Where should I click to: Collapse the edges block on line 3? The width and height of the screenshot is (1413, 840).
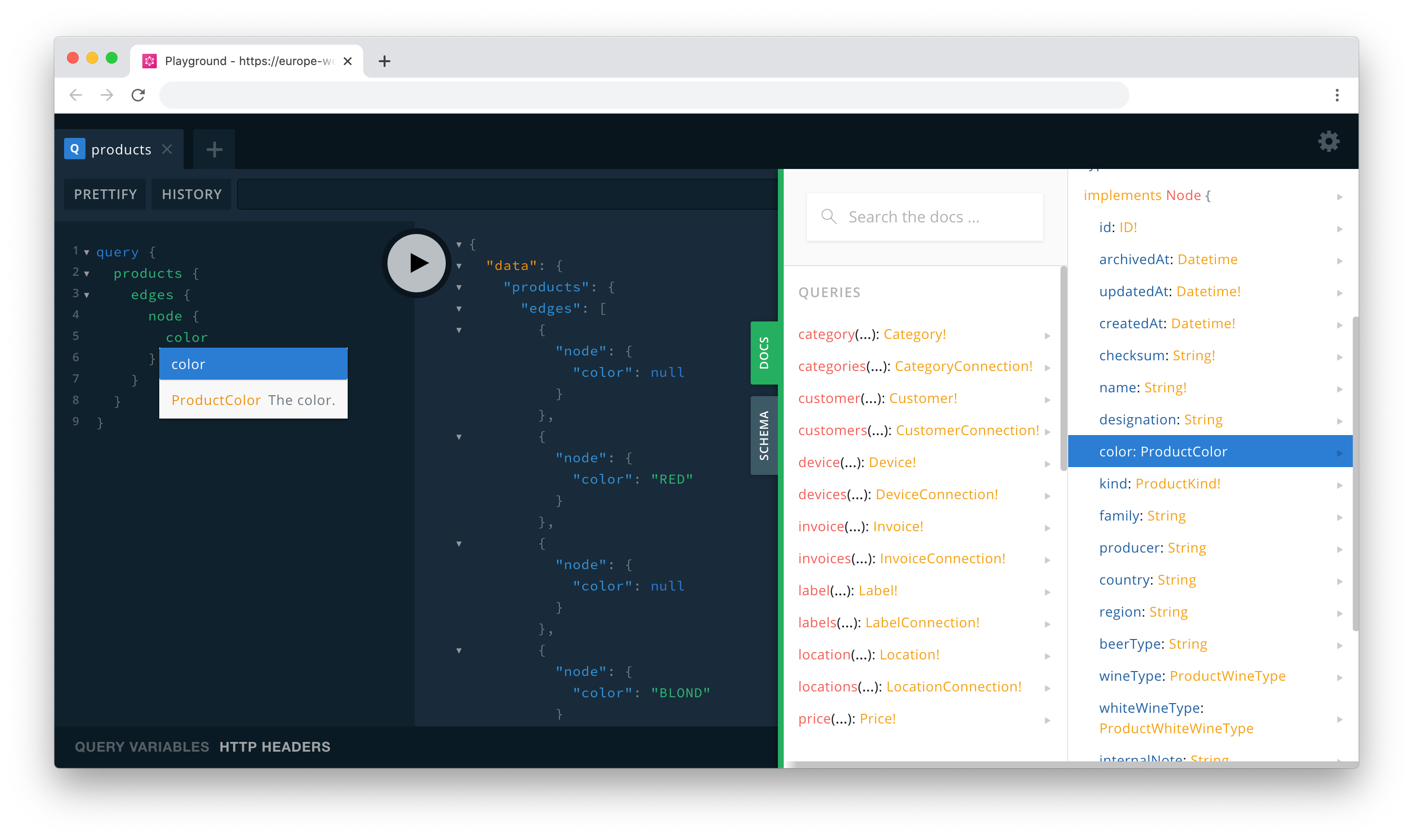pos(86,295)
